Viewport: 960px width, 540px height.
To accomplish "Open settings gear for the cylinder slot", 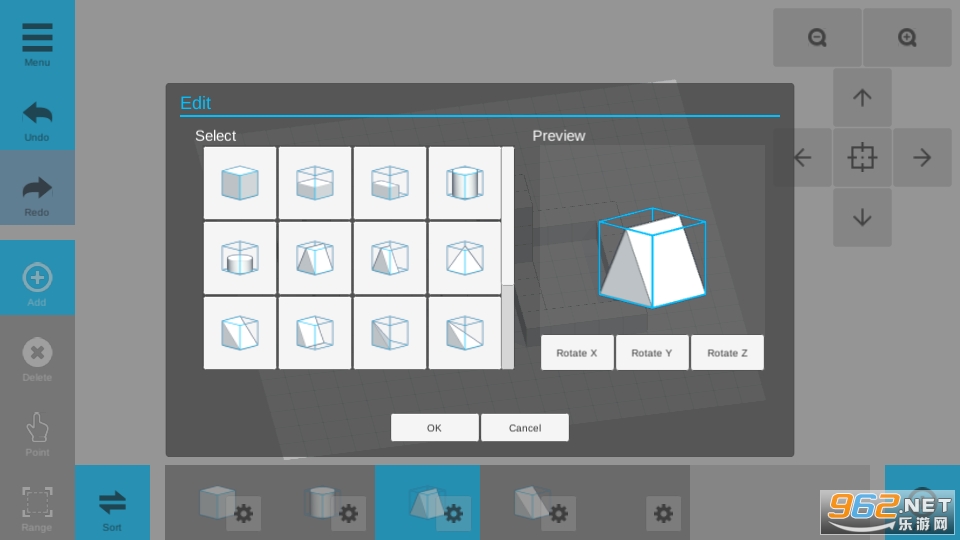I will (348, 514).
